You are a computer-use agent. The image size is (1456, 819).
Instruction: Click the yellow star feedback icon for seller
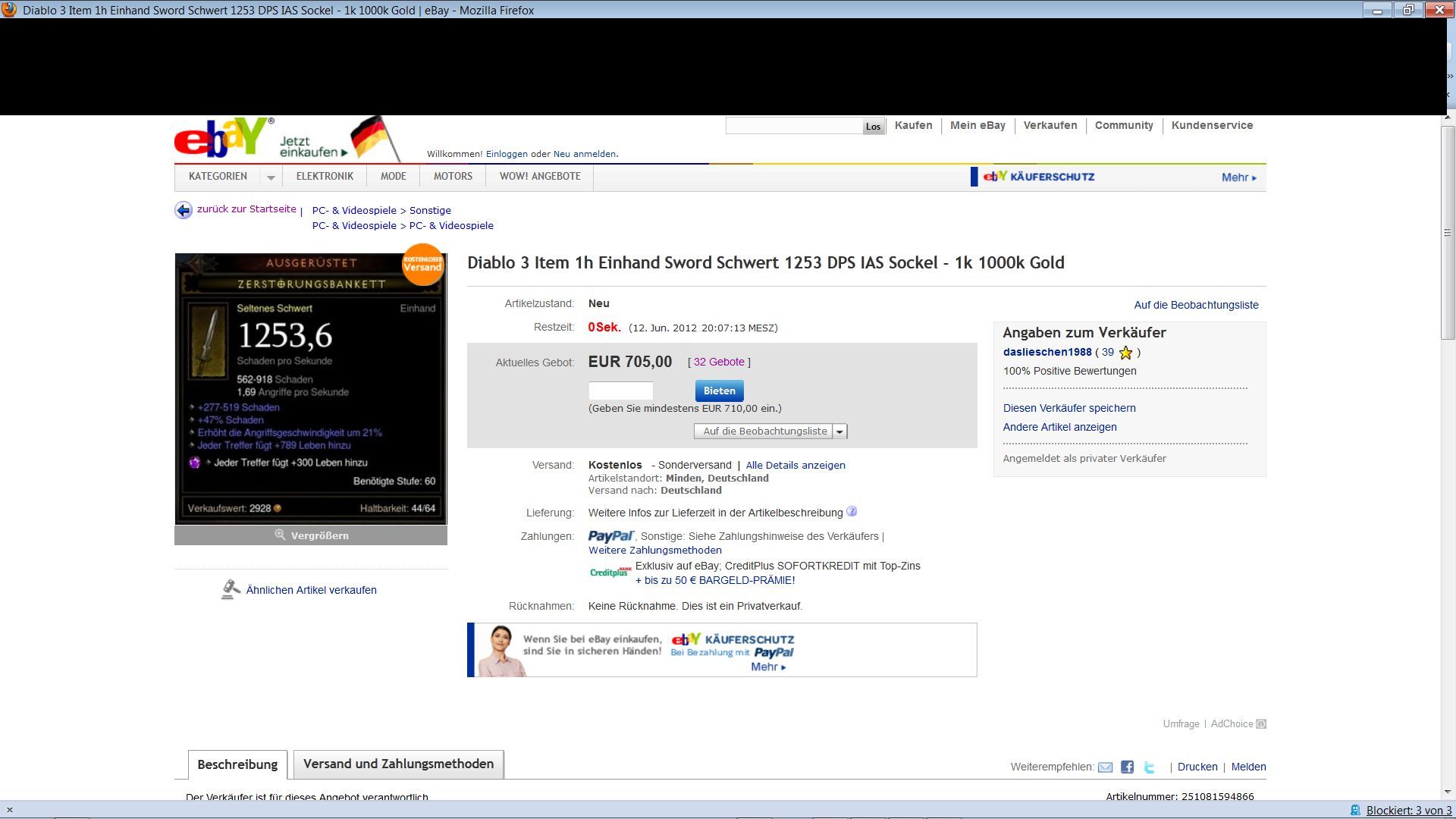tap(1125, 353)
